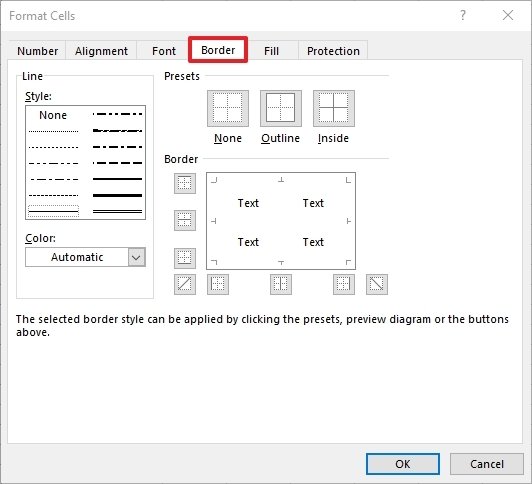Toggle the inside horizontal border button
The image size is (532, 484).
coord(185,220)
